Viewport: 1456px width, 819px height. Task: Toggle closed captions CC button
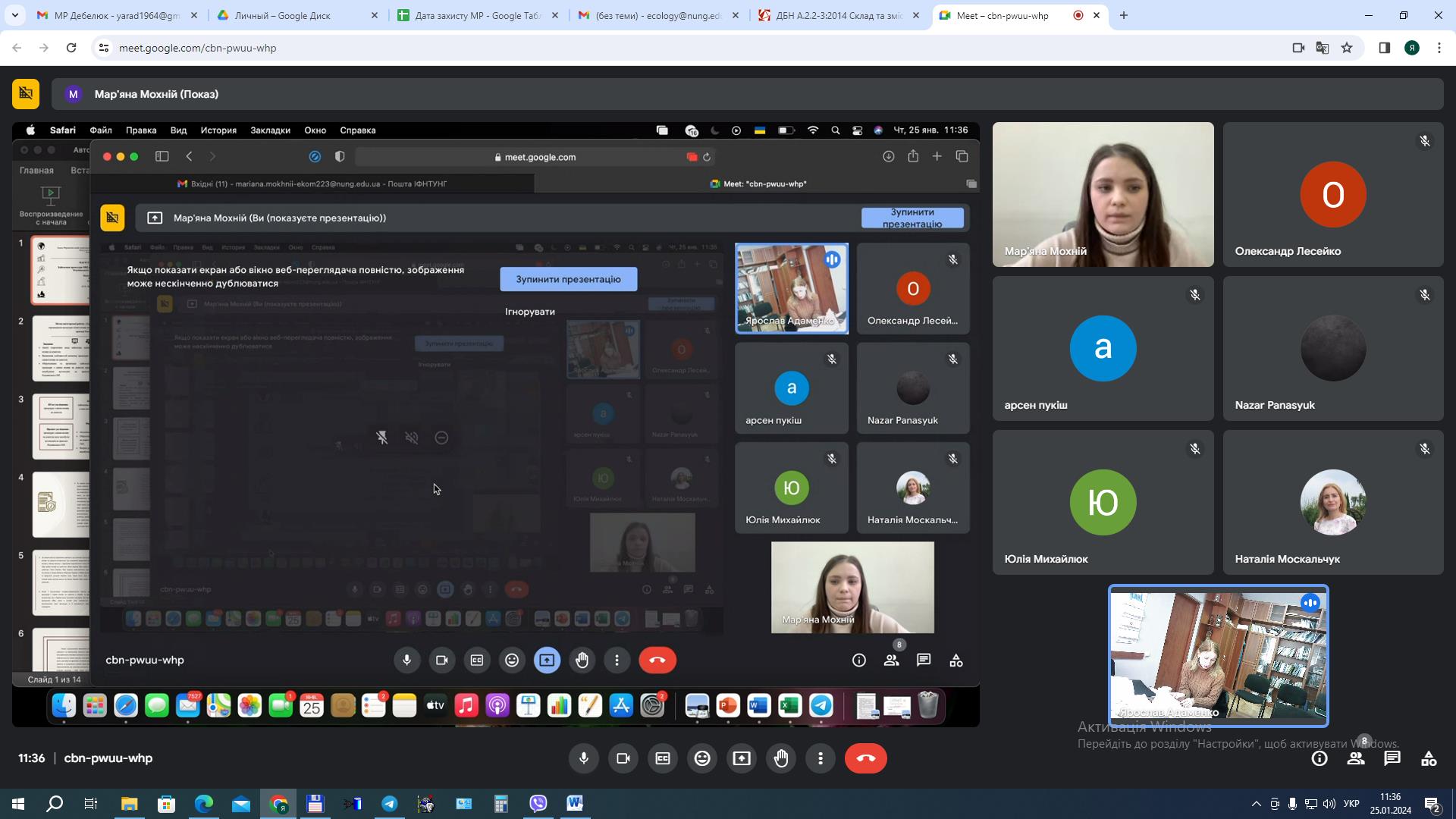pyautogui.click(x=663, y=758)
